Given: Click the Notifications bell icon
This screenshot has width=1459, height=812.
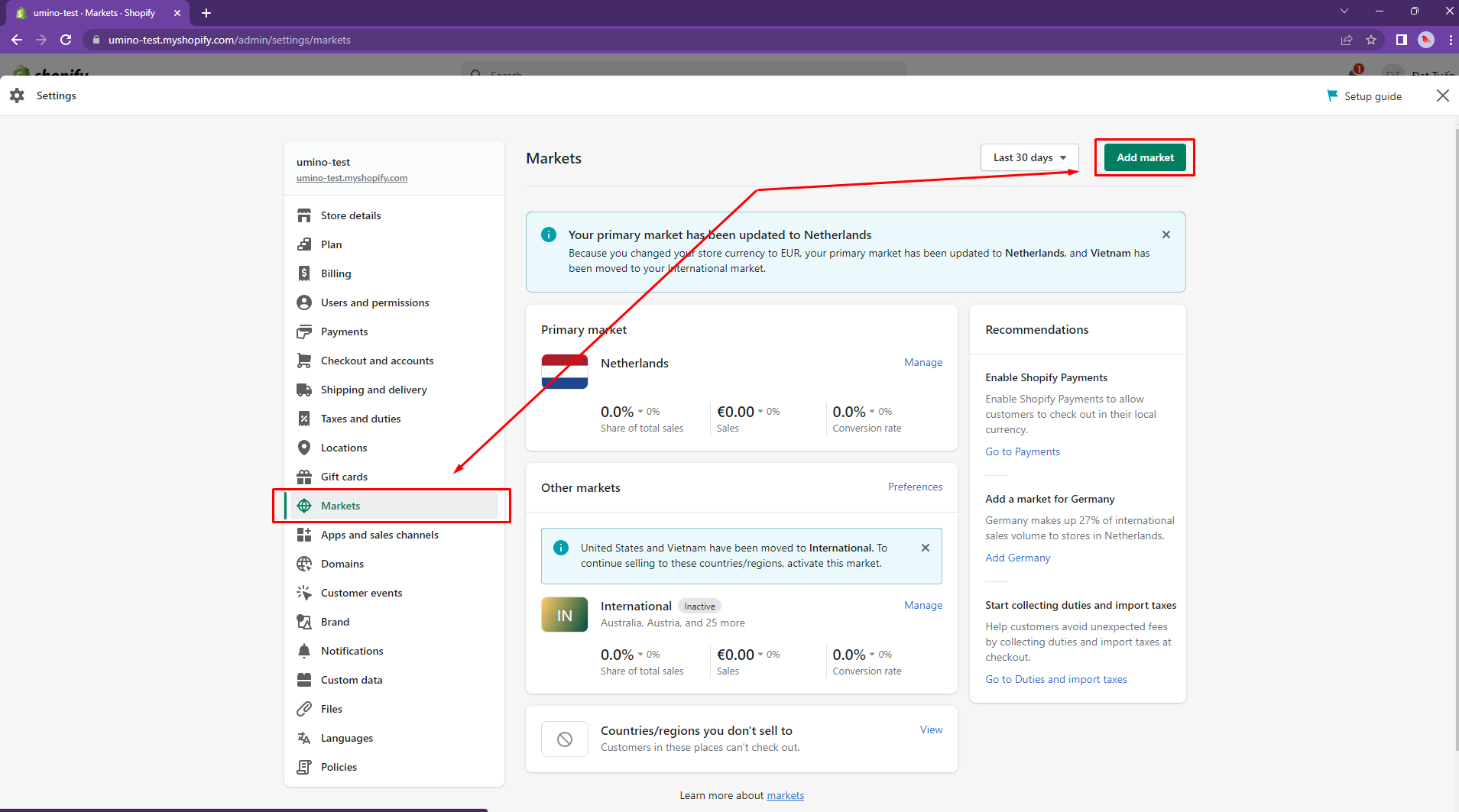Looking at the screenshot, I should pos(304,651).
